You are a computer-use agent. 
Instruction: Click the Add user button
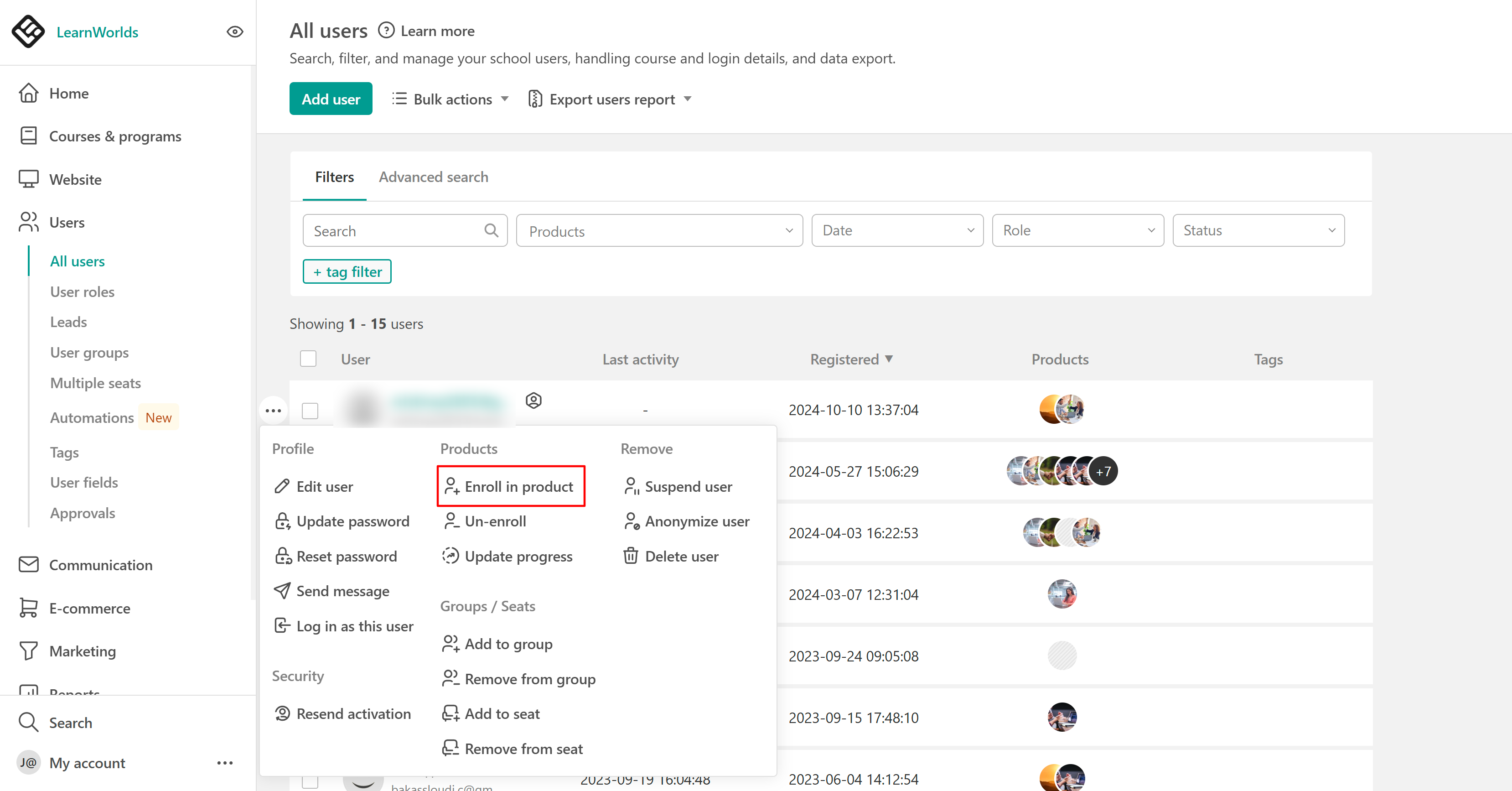pyautogui.click(x=331, y=99)
